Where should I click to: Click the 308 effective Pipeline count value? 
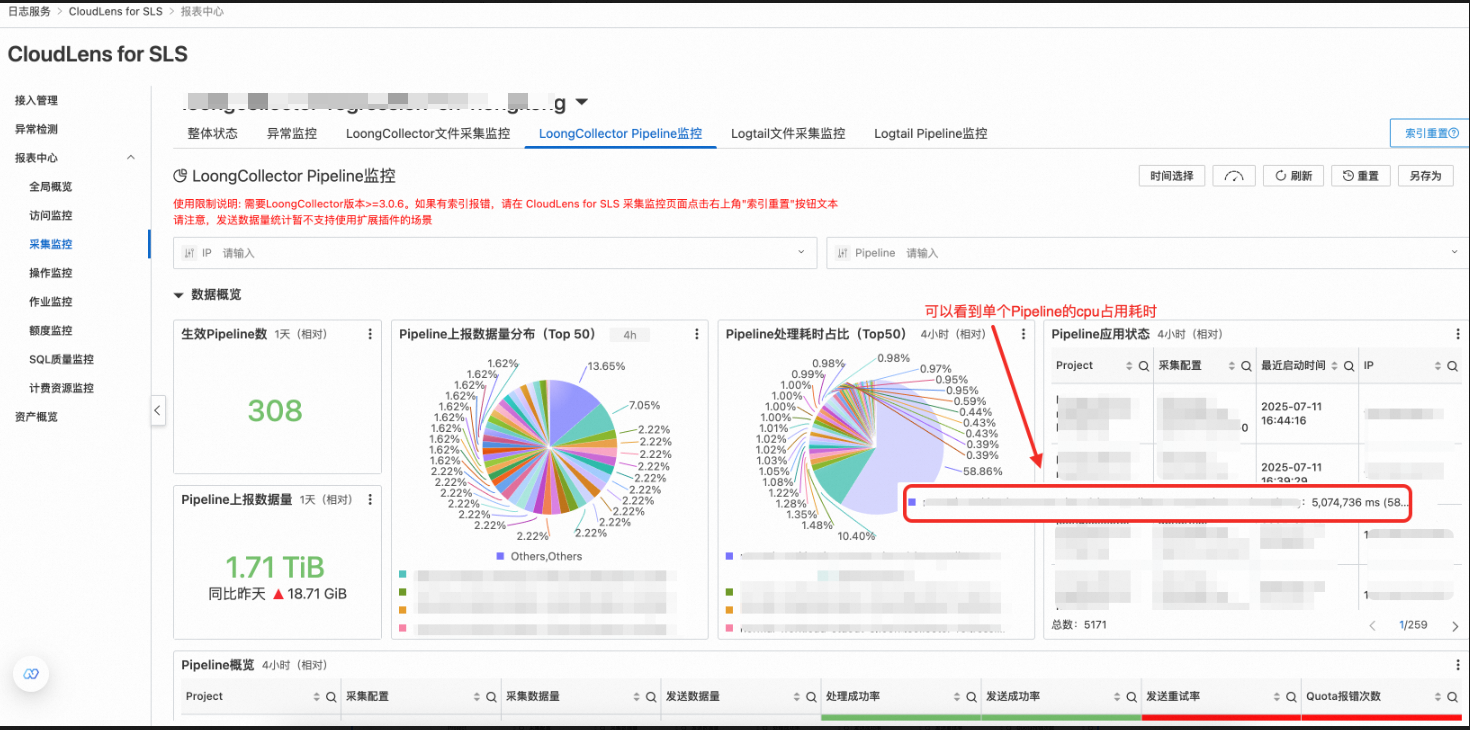[x=275, y=410]
